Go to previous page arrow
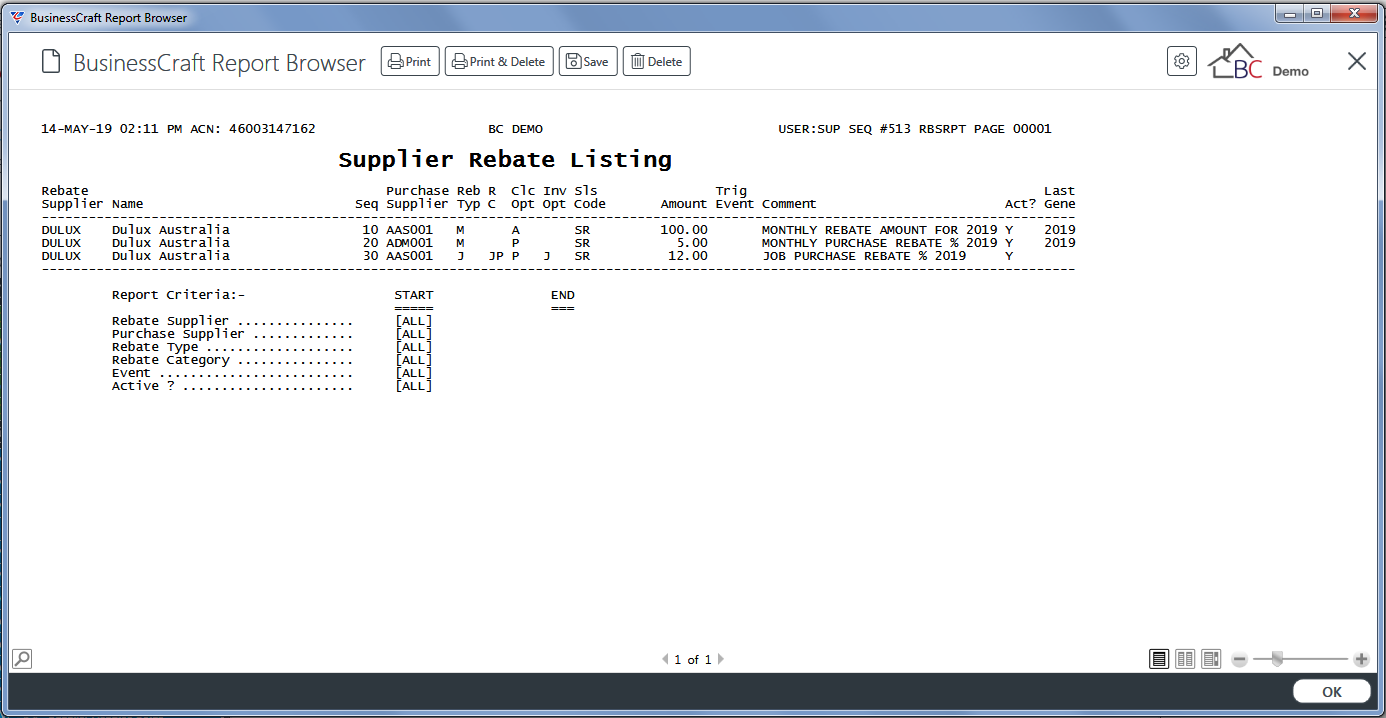 [x=665, y=659]
